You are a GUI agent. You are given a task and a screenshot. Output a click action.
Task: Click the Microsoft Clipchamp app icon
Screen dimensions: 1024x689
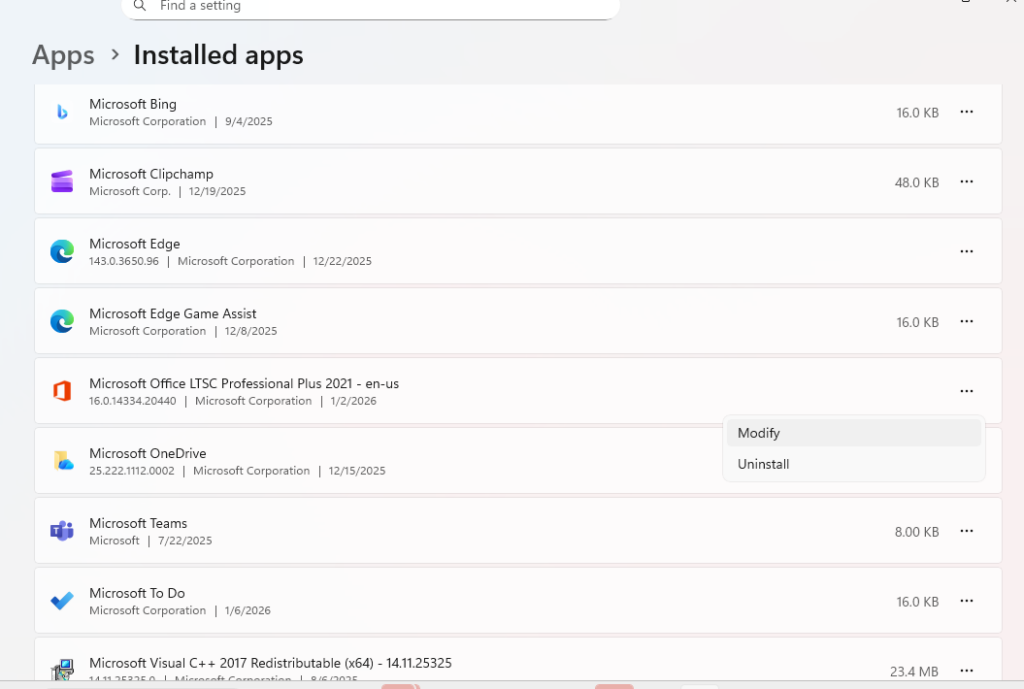[61, 181]
